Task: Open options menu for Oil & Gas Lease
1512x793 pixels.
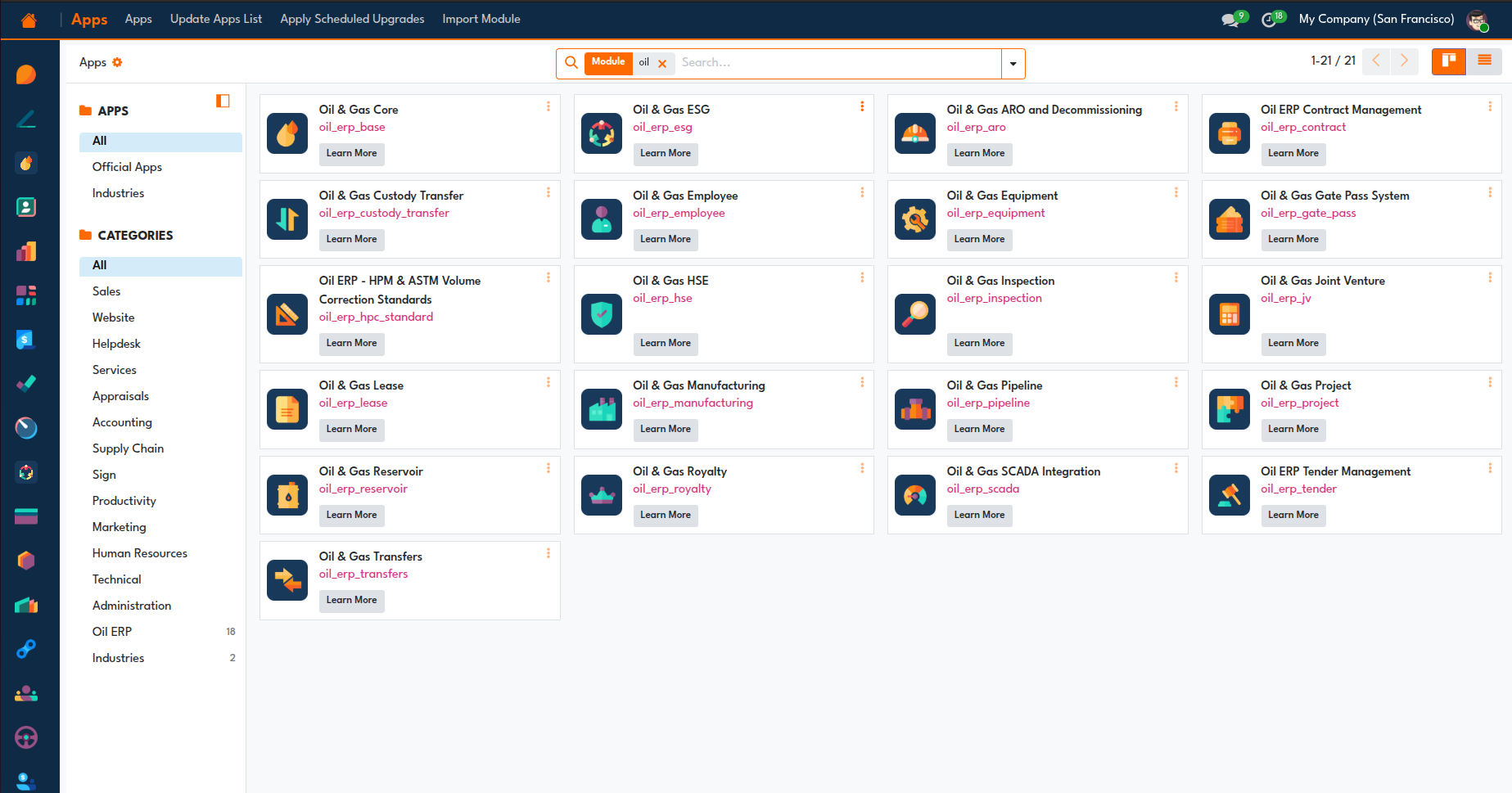Action: tap(548, 382)
